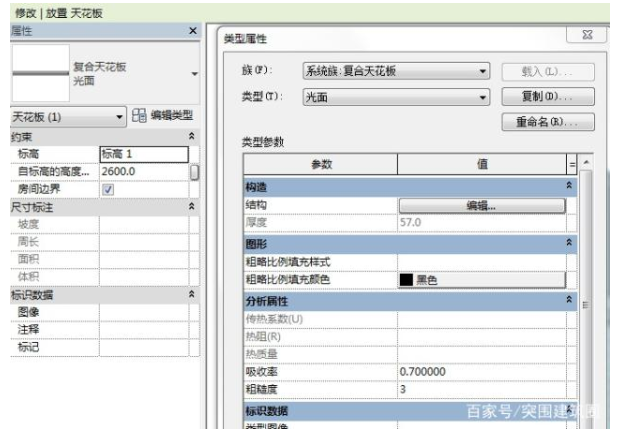Open the black coarse fill color swatch
This screenshot has height=435, width=618.
coord(406,280)
